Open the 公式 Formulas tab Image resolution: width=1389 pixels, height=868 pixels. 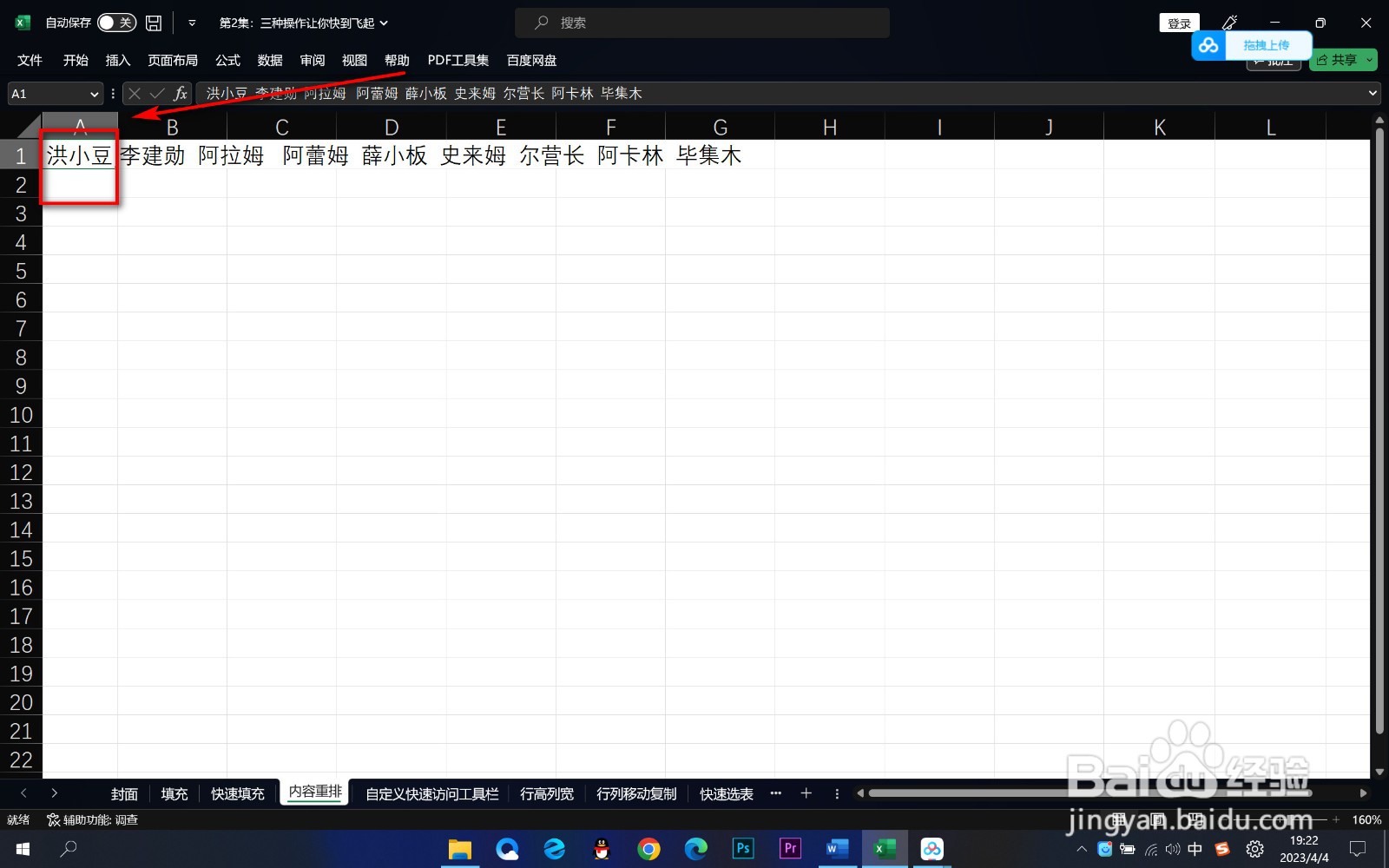pyautogui.click(x=227, y=60)
